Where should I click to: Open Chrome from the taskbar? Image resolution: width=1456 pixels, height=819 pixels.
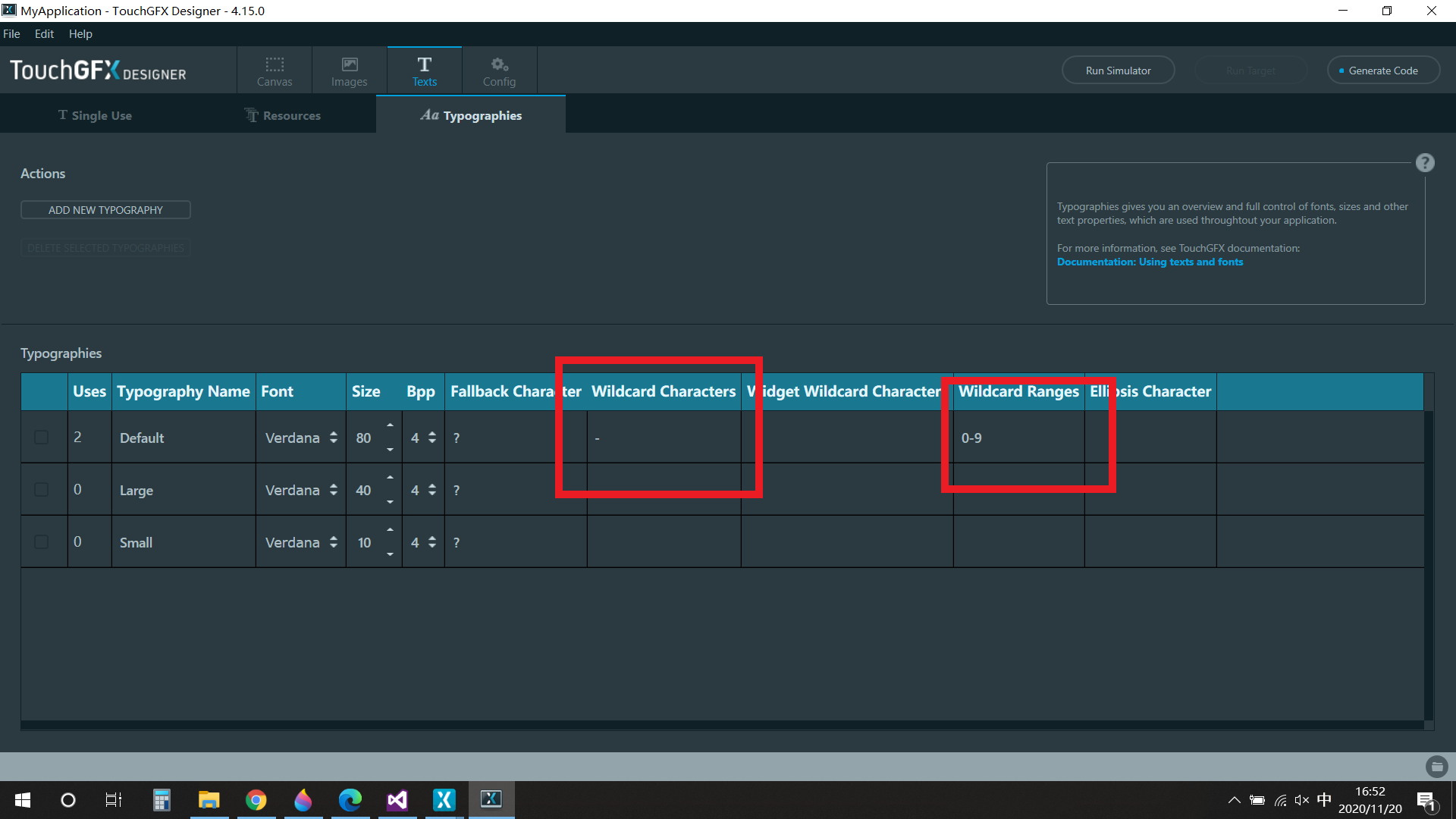tap(256, 800)
